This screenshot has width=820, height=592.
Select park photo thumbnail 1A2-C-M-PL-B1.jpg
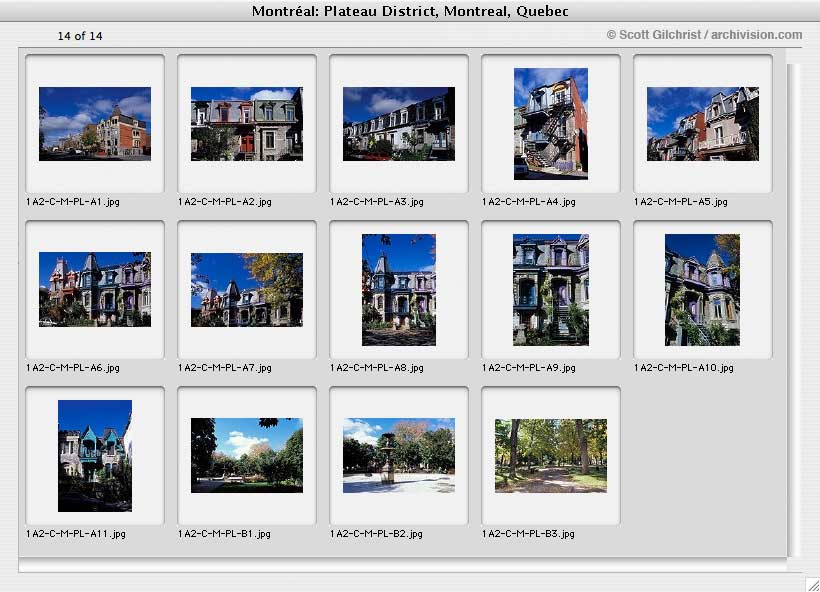pos(247,456)
